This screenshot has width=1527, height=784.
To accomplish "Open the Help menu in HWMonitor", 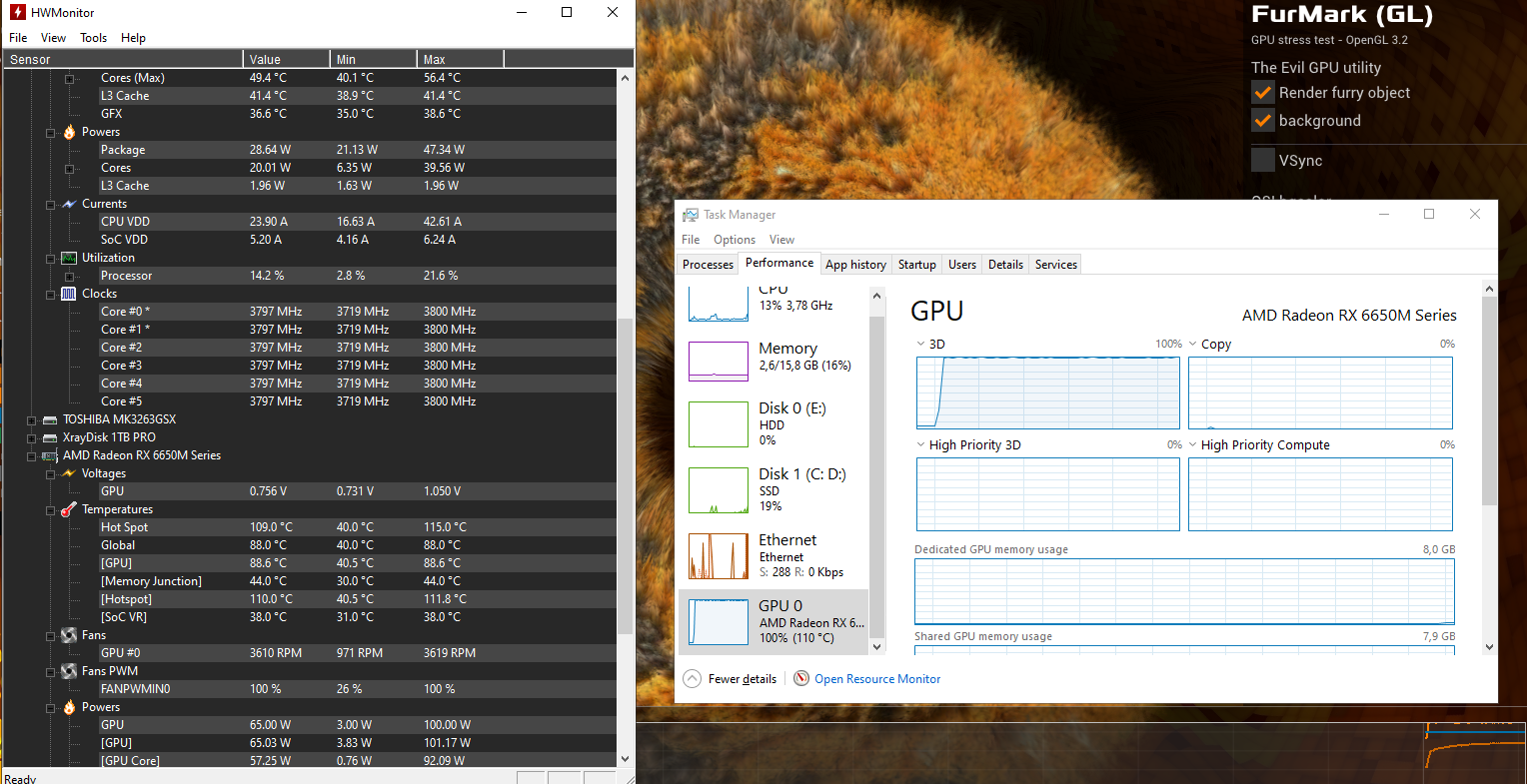I will [133, 38].
